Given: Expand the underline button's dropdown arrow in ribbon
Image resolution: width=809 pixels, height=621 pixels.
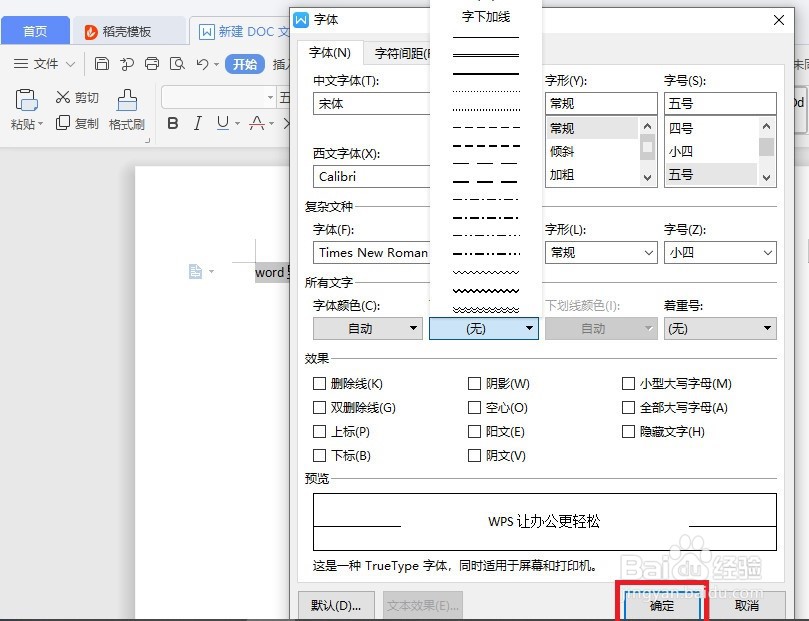Looking at the screenshot, I should (x=237, y=124).
